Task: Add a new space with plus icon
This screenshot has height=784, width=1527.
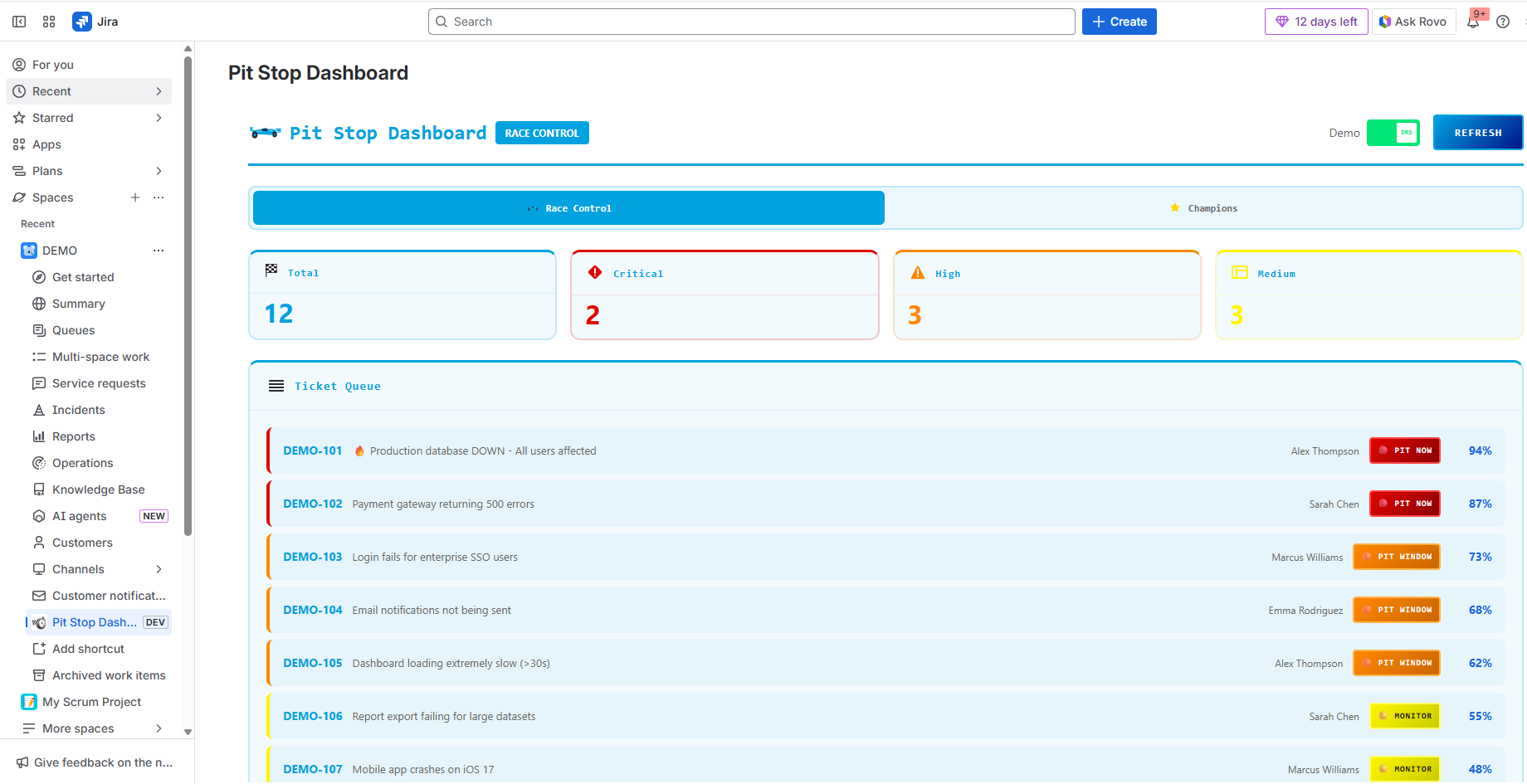Action: coord(135,197)
